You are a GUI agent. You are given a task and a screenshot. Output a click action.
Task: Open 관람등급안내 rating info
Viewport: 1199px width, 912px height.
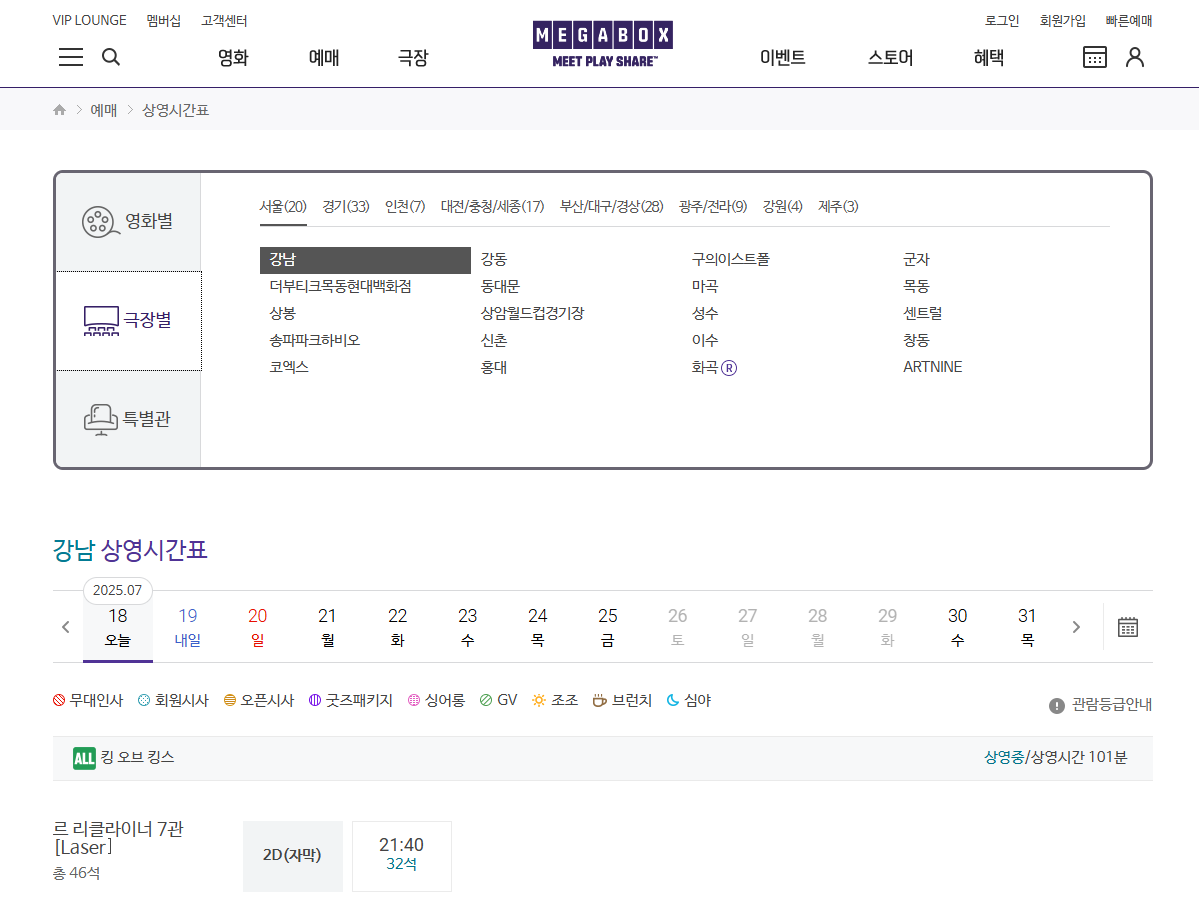[x=1100, y=705]
